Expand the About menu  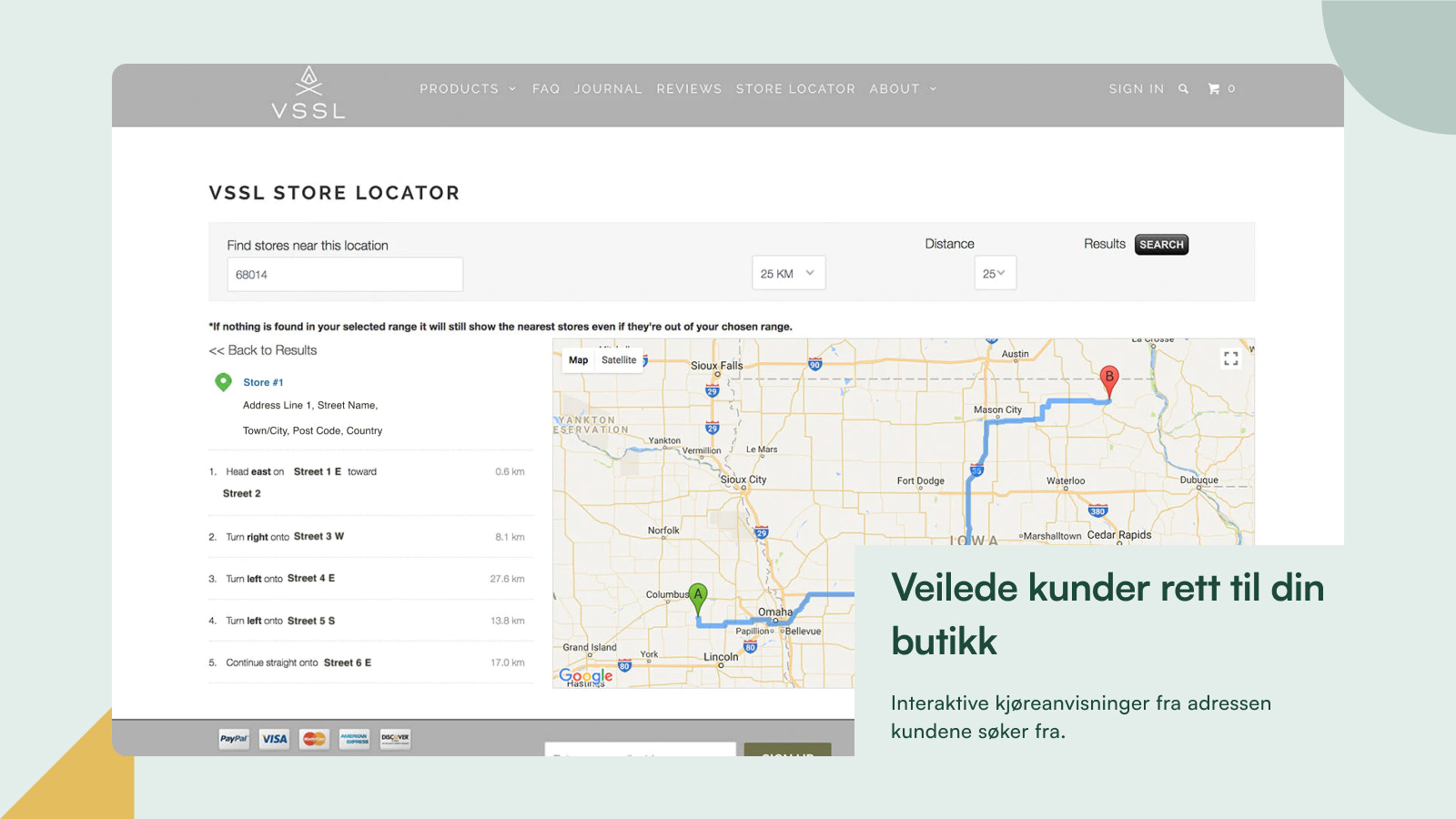[x=903, y=89]
